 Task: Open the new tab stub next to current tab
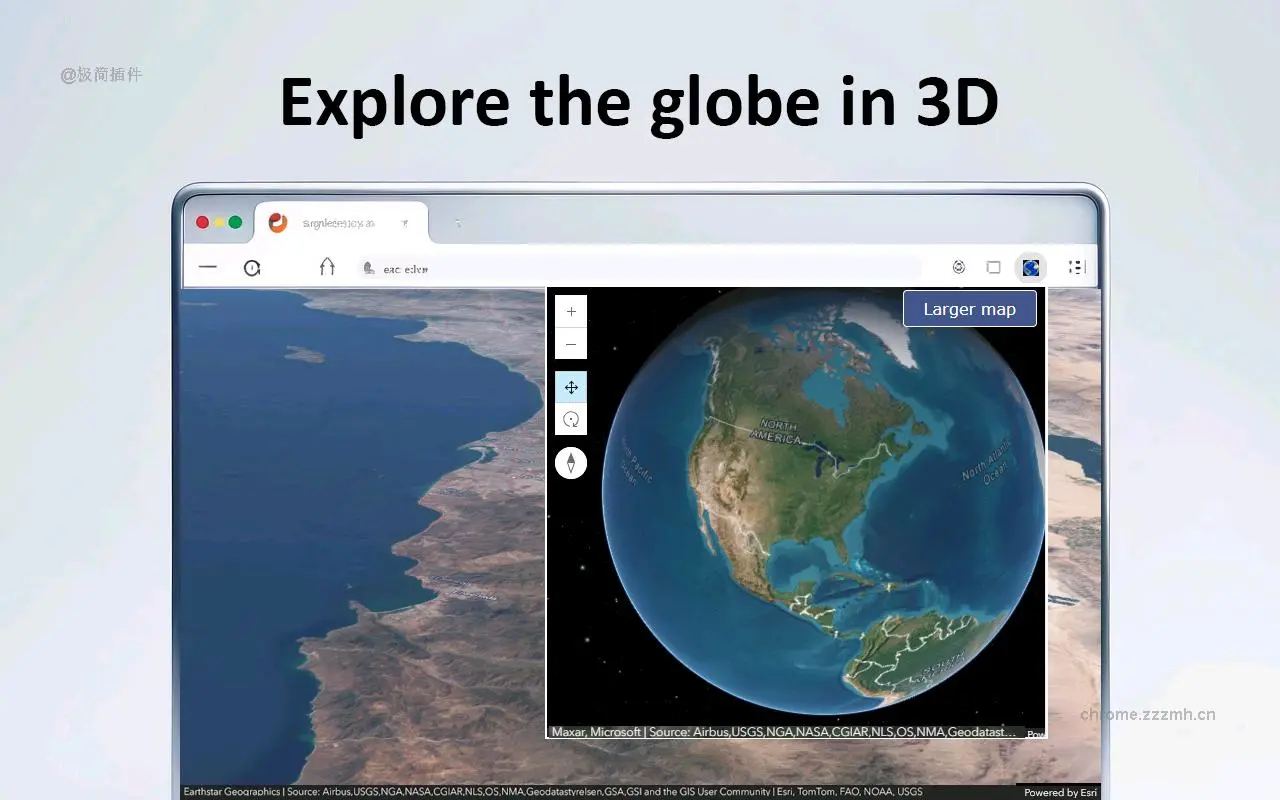click(x=458, y=224)
